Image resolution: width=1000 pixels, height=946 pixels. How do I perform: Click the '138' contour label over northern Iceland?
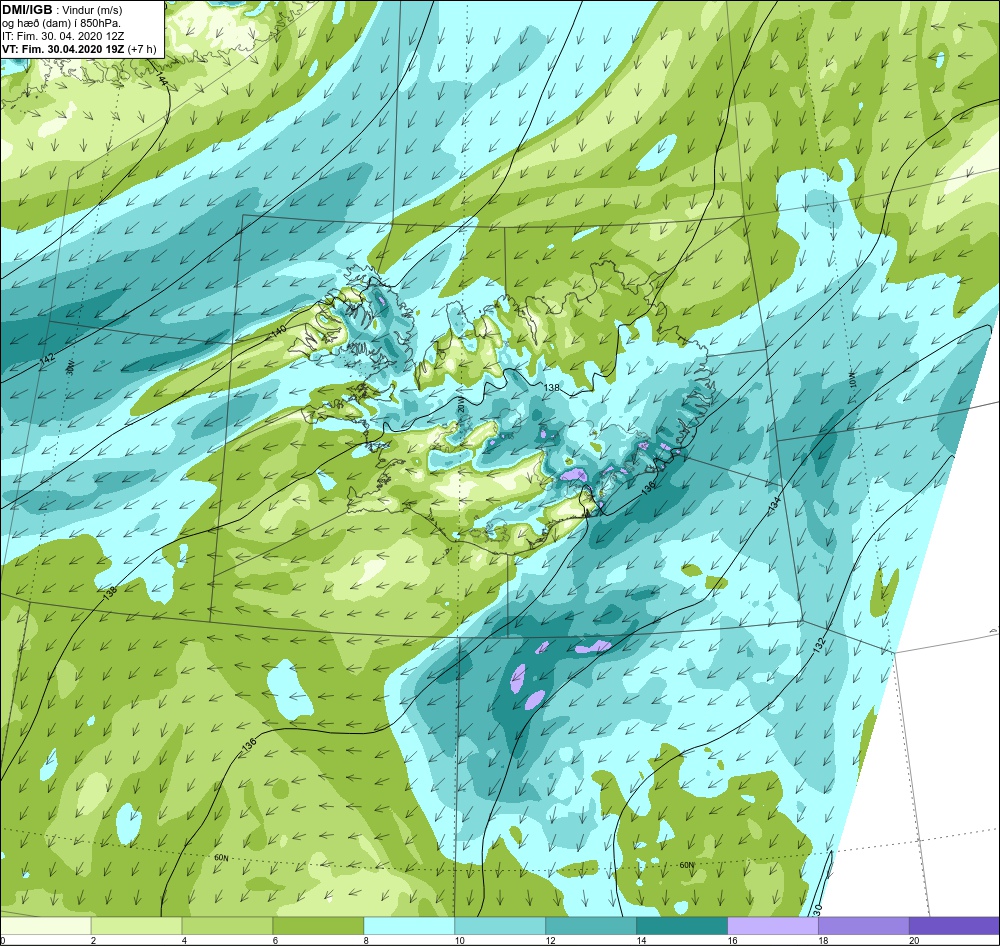tap(552, 387)
